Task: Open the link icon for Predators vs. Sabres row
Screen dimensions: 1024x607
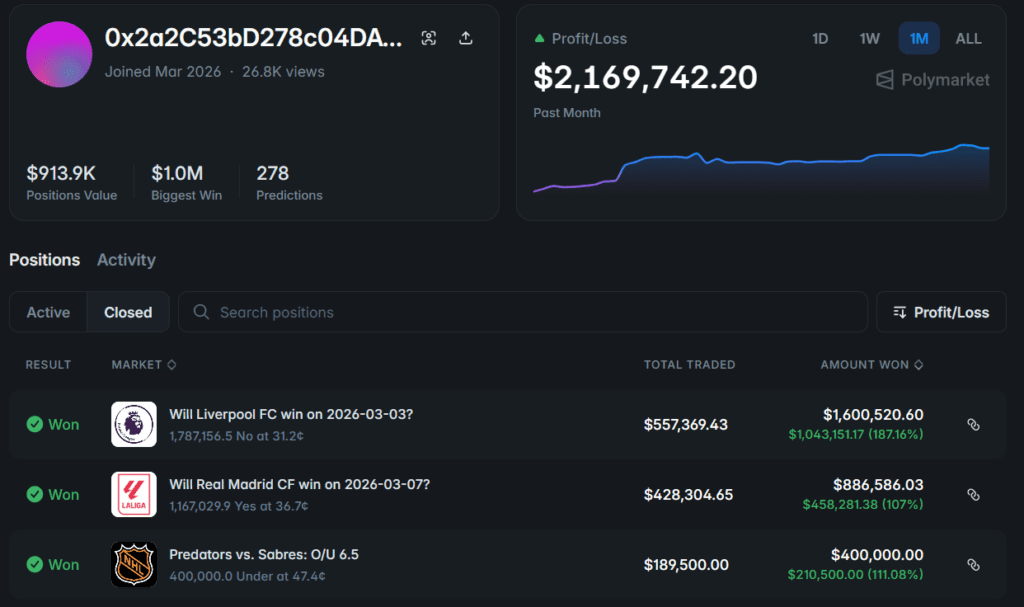Action: 973,565
